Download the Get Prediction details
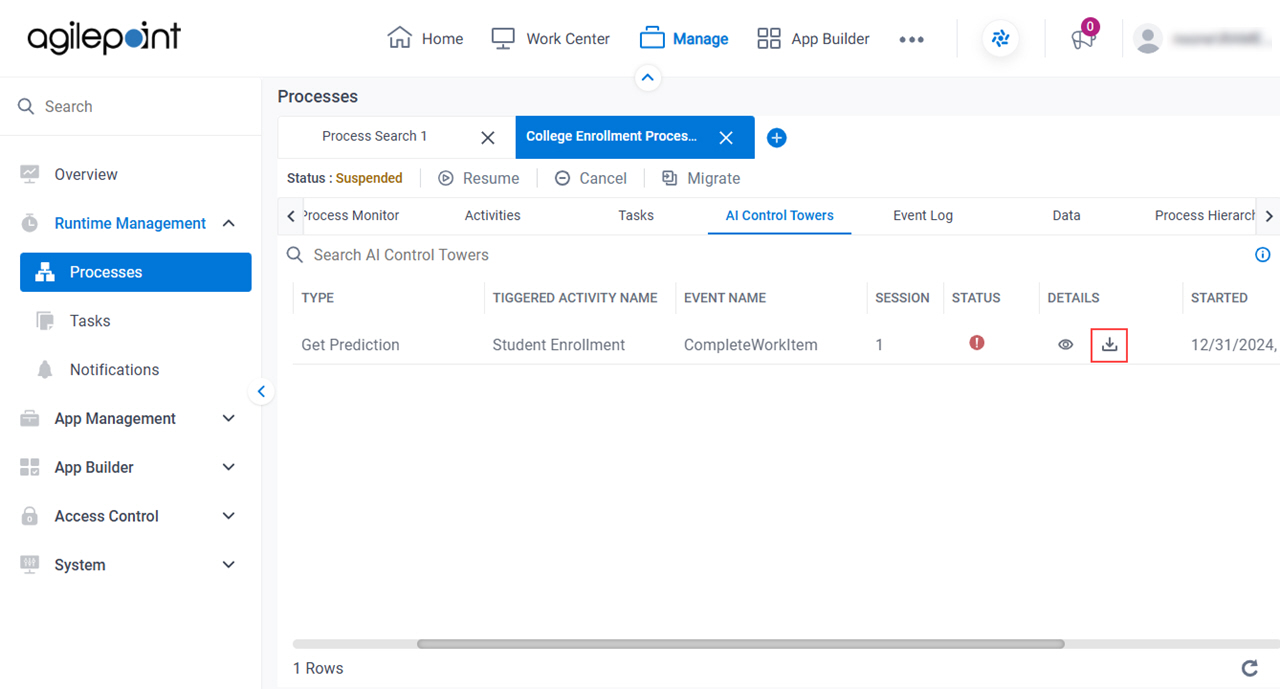The height and width of the screenshot is (689, 1280). (x=1109, y=345)
